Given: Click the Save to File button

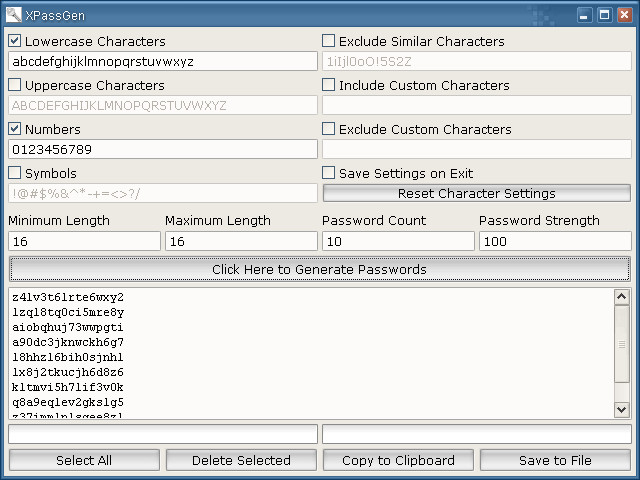Looking at the screenshot, I should tap(555, 460).
